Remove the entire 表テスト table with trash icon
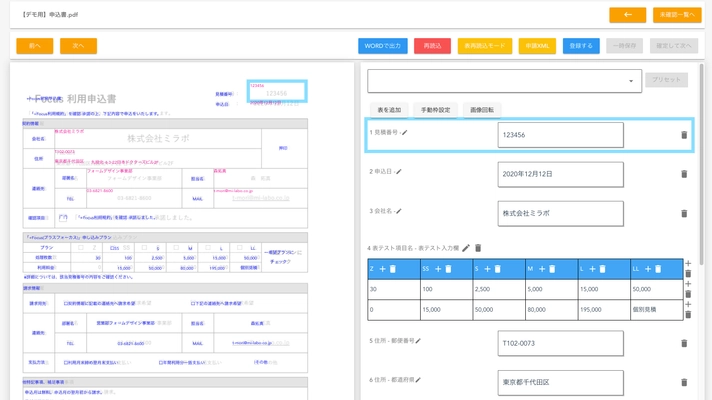The width and height of the screenshot is (712, 400). [x=478, y=248]
